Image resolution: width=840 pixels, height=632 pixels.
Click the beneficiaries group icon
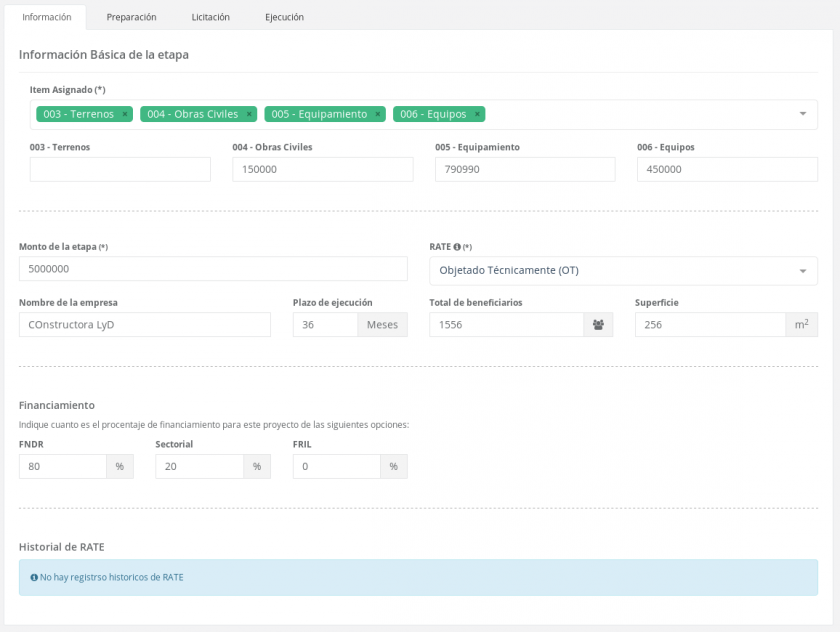click(597, 324)
